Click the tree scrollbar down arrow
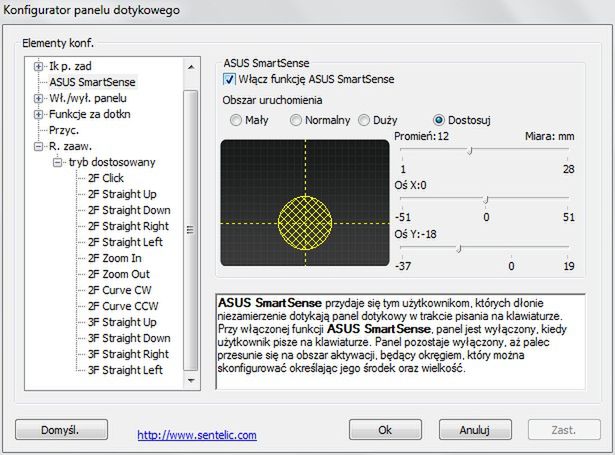Viewport: 615px width, 455px height. tap(191, 380)
